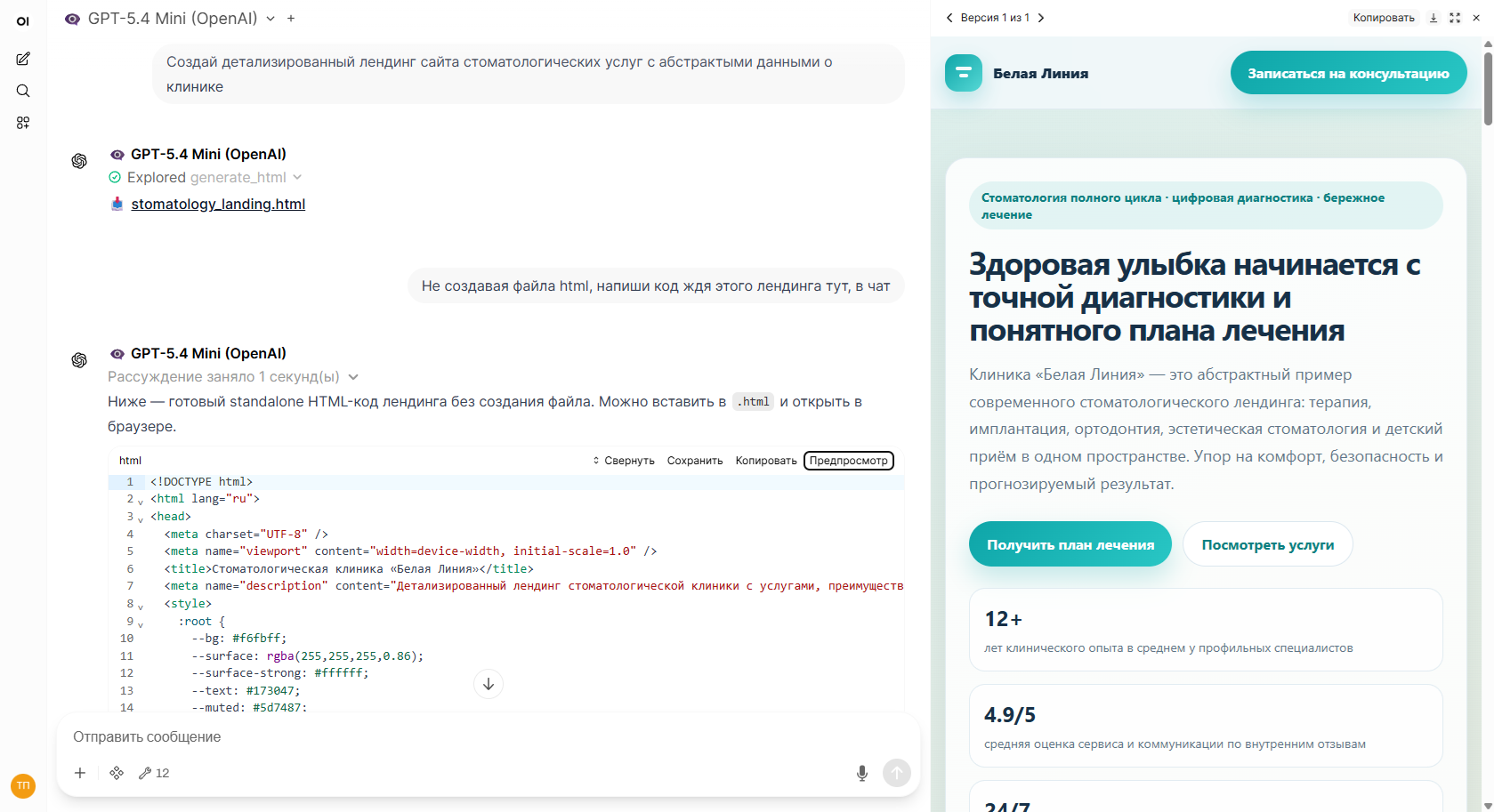Open search with the magnifier sidebar icon
Screen dimensions: 1494x812
pyautogui.click(x=23, y=91)
